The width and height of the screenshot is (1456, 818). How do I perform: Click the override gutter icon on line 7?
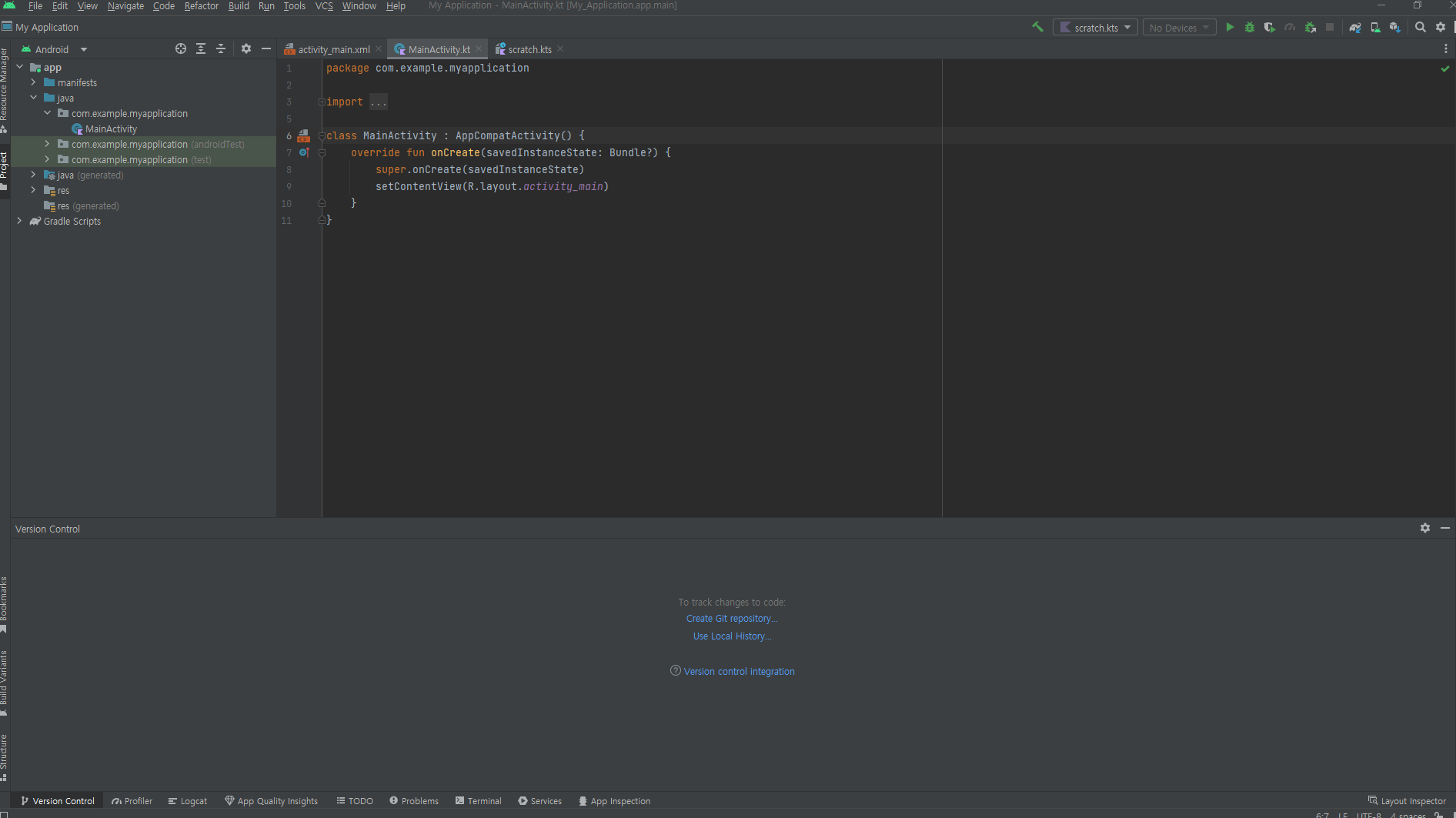click(x=304, y=152)
